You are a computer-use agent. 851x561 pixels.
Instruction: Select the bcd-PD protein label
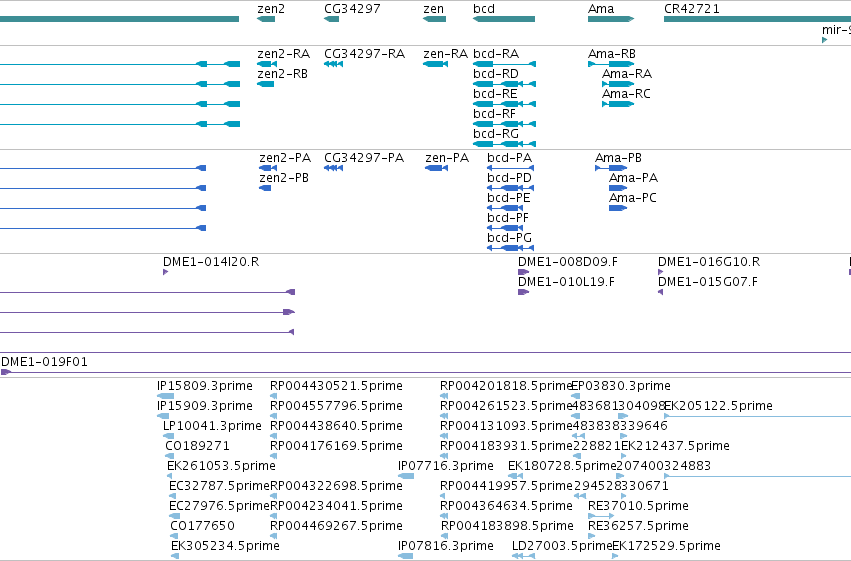coord(509,178)
